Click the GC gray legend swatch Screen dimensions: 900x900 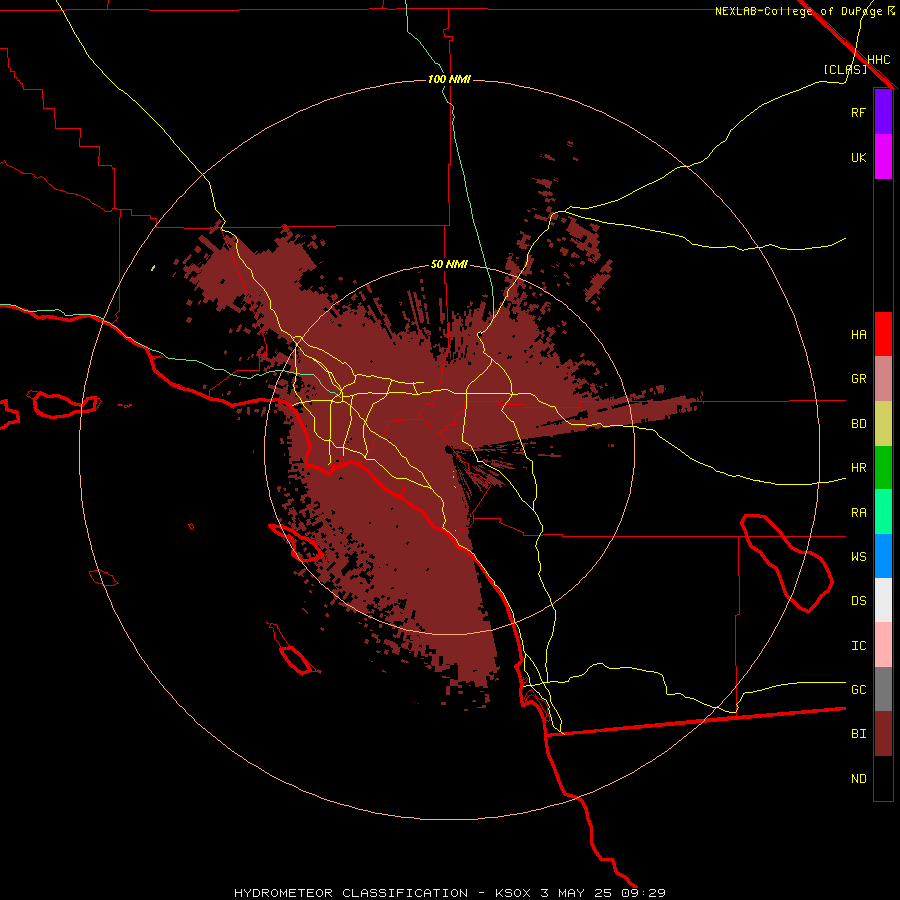point(883,689)
